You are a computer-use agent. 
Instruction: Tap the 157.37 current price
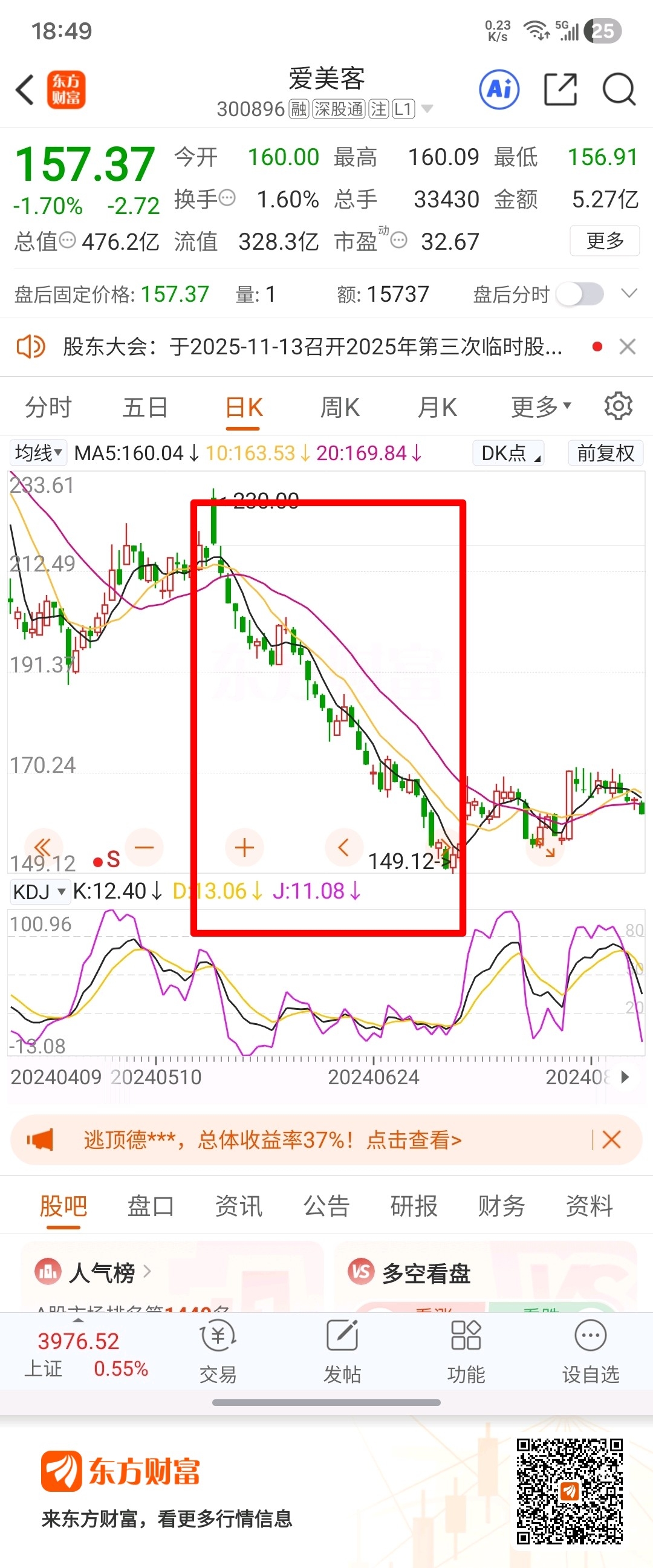tap(85, 164)
